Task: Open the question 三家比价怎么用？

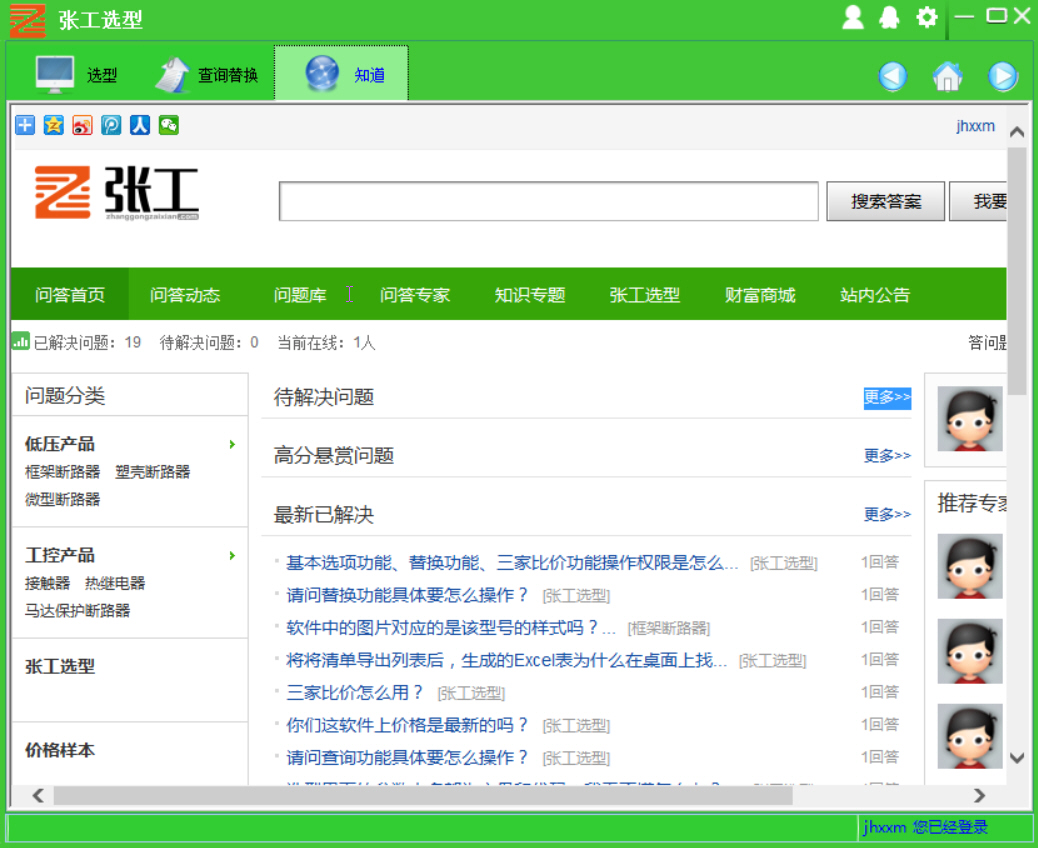Action: (355, 692)
